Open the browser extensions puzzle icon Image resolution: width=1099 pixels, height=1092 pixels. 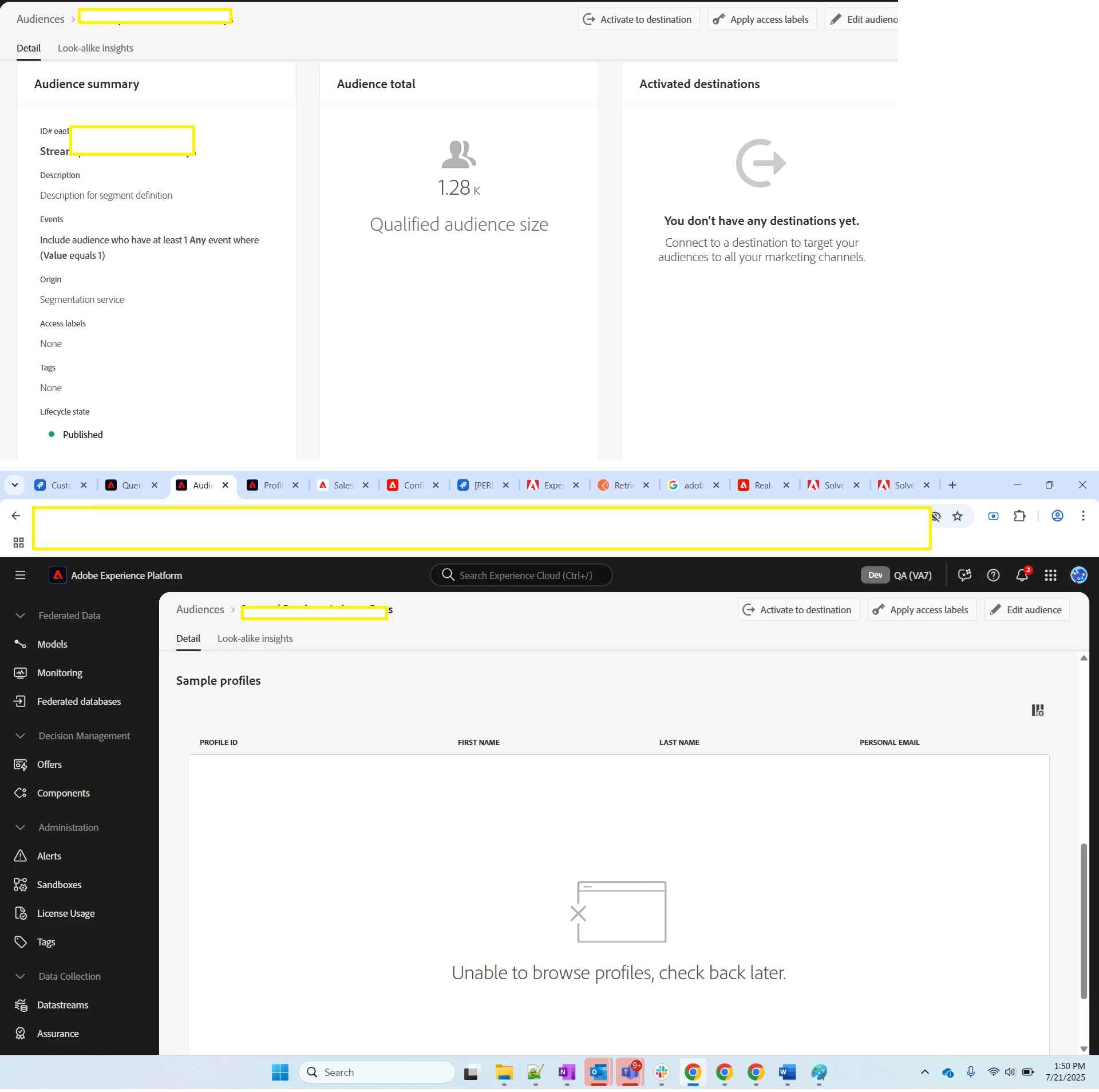(1019, 516)
